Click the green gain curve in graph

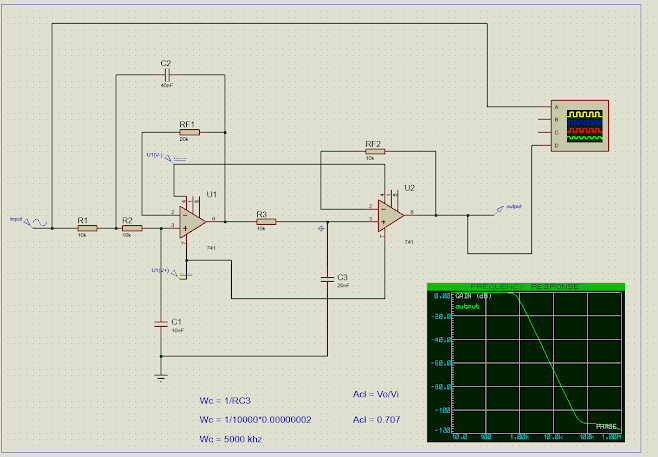[550, 361]
